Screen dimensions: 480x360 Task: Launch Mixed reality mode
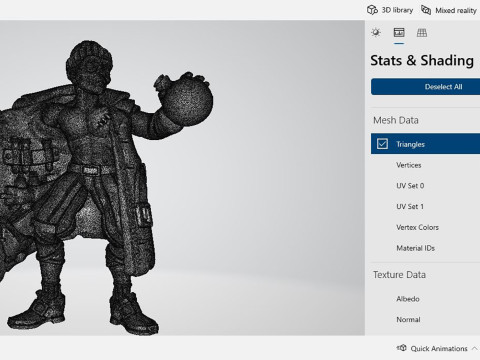449,10
